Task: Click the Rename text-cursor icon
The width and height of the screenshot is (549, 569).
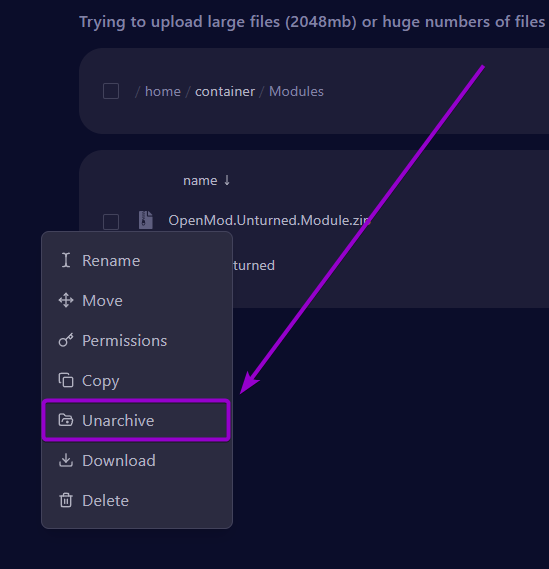Action: pyautogui.click(x=66, y=260)
